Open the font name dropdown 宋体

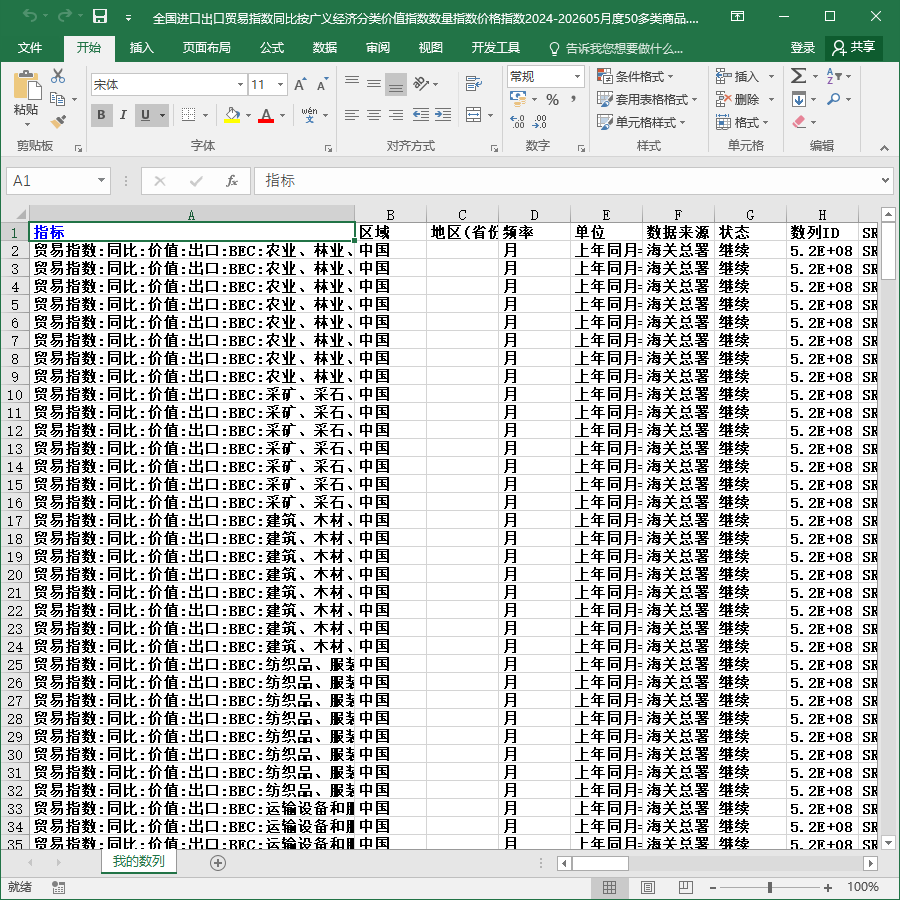click(x=240, y=85)
